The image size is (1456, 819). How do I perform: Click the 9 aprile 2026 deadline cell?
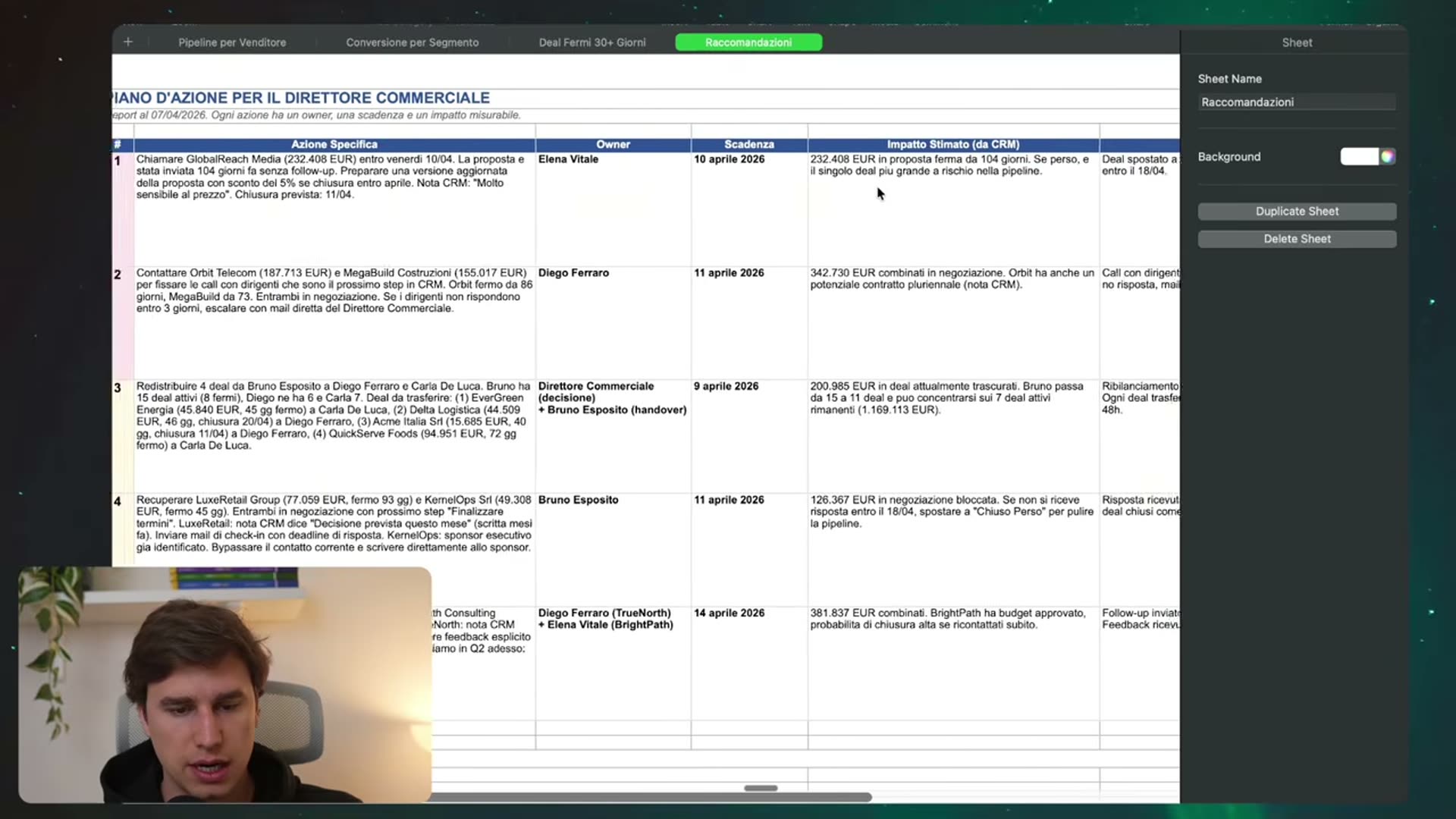[x=749, y=437]
